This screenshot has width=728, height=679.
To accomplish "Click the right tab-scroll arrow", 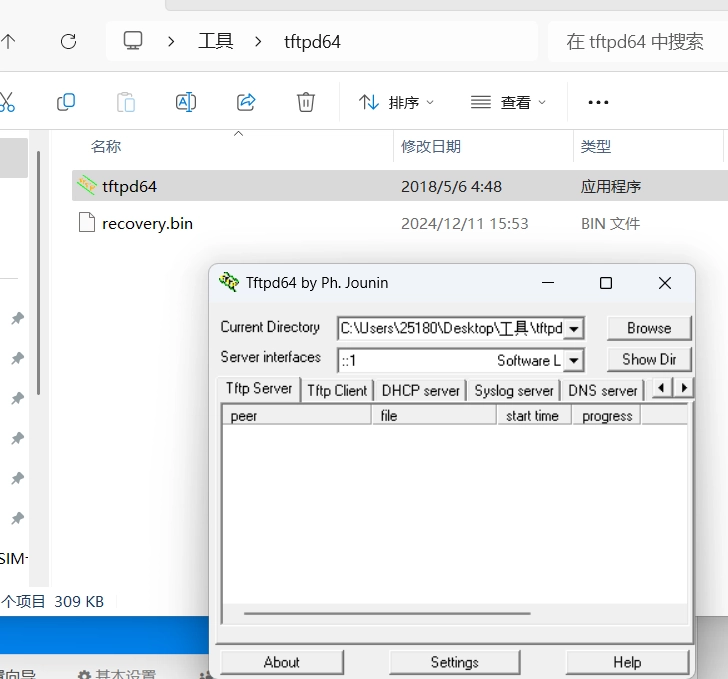I will [x=683, y=388].
